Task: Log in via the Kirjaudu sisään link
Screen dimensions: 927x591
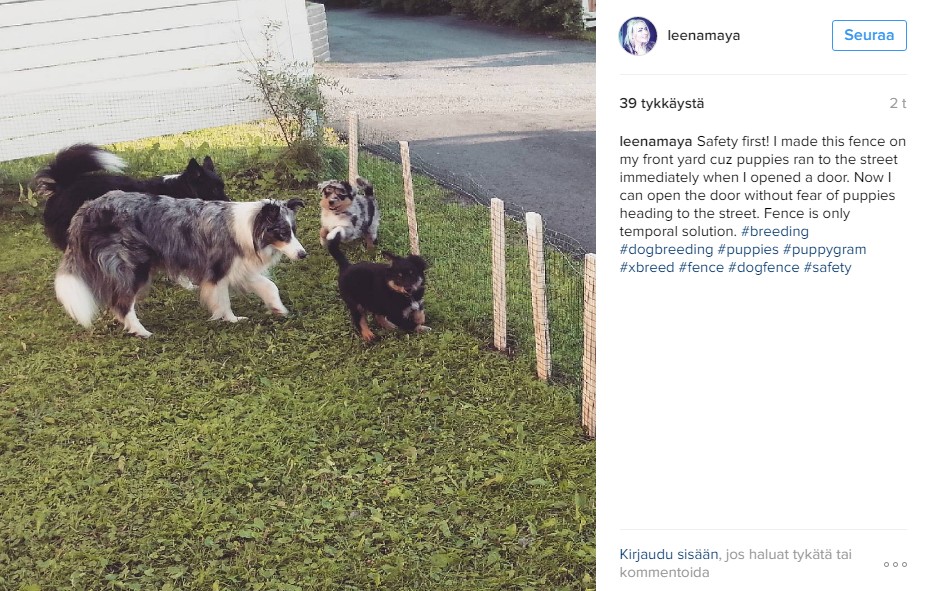Action: 669,554
